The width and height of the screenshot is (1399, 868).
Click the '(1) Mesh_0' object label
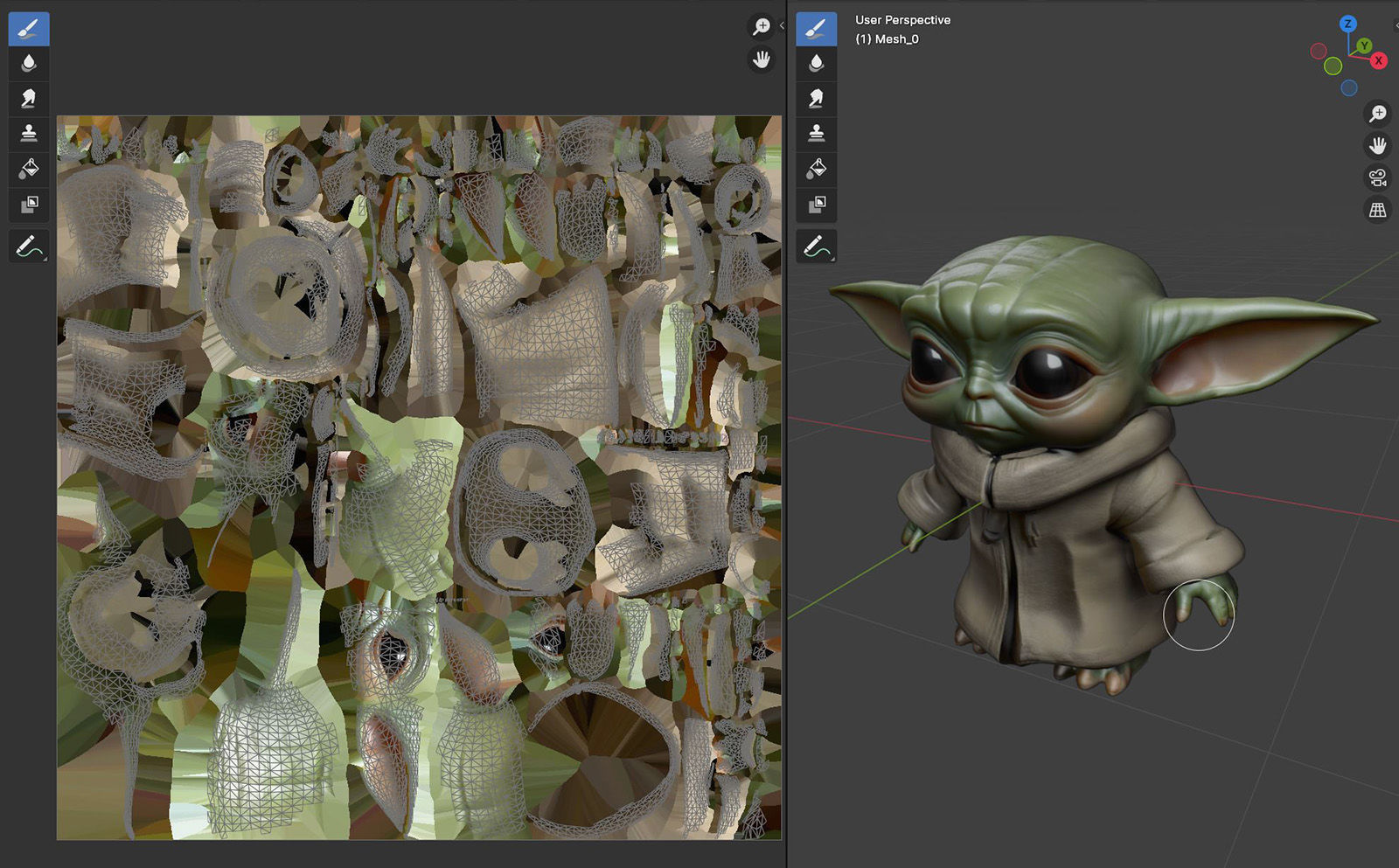[887, 38]
